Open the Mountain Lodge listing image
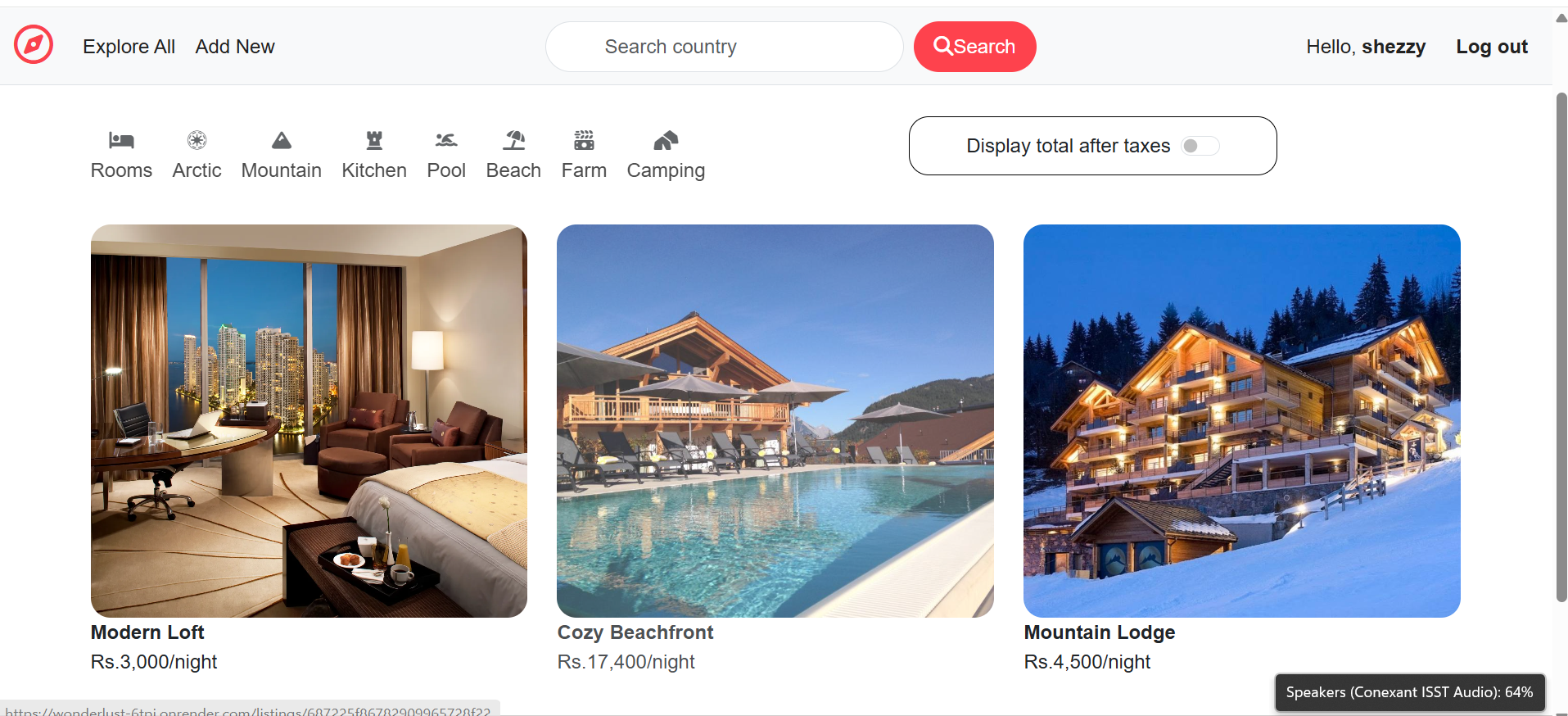1568x716 pixels. [x=1242, y=421]
